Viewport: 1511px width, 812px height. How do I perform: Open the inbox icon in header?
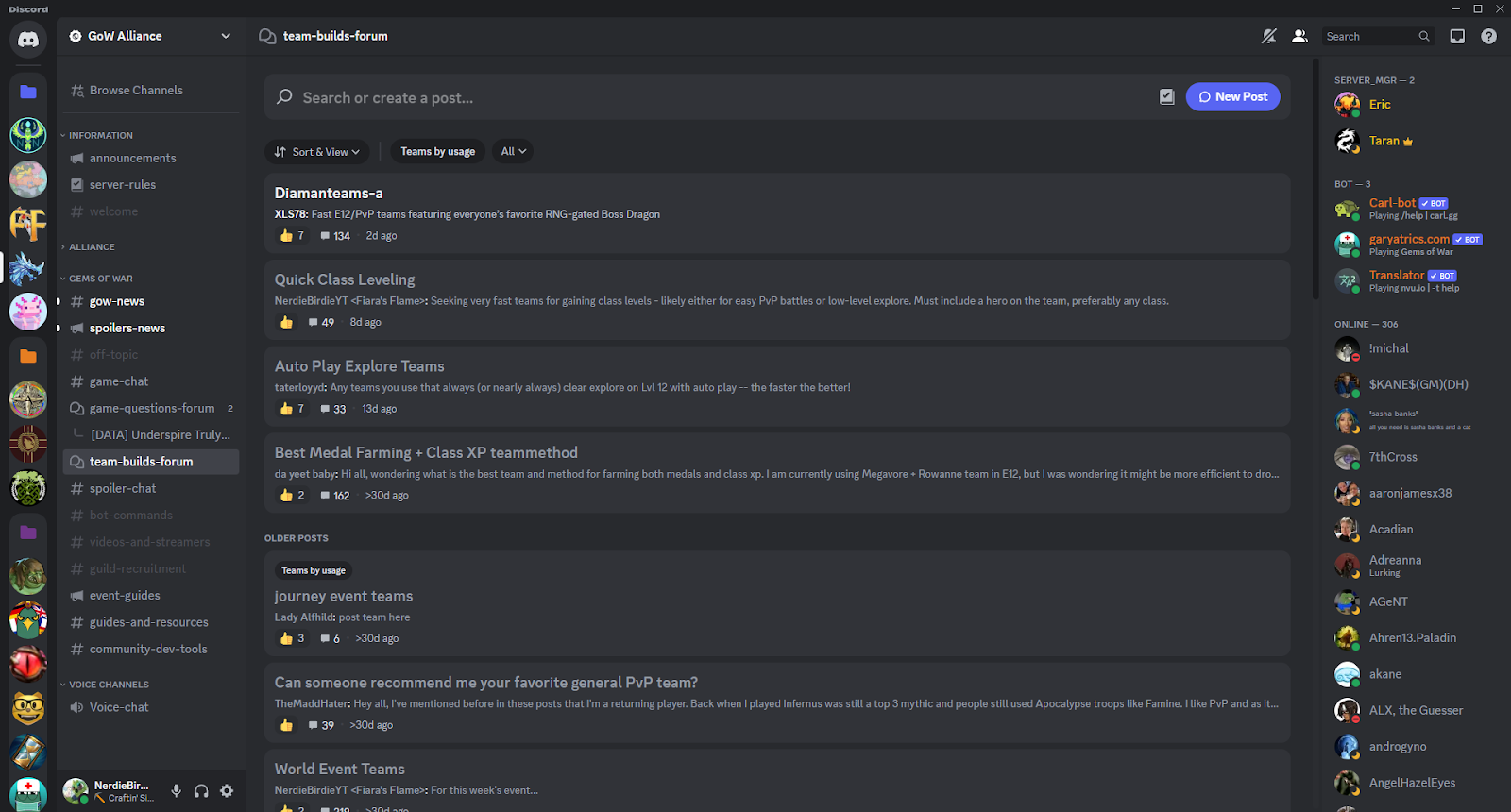click(1457, 36)
